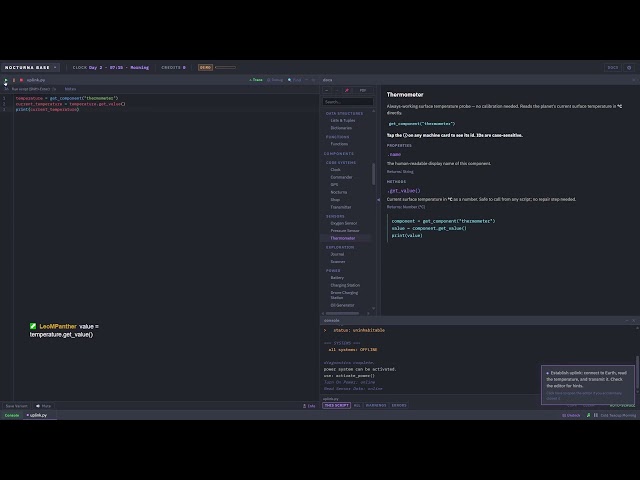Open Clock docs page

pos(336,170)
